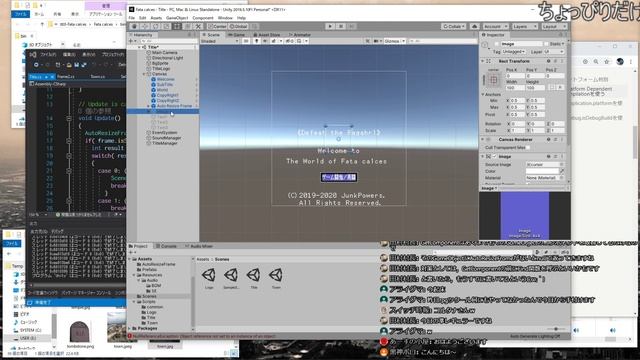Open the cloud services icon

474,27
